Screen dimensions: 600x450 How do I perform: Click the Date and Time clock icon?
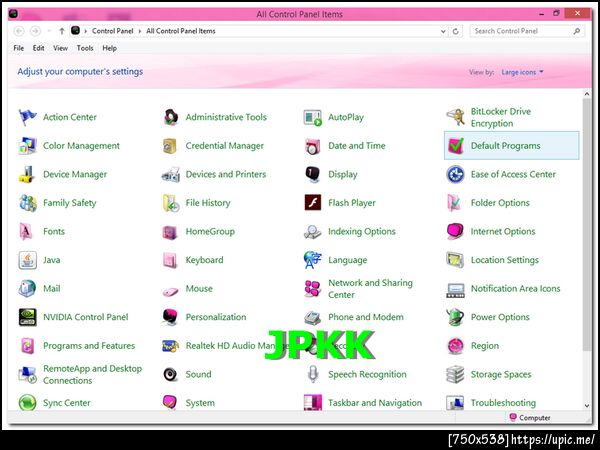tap(313, 146)
